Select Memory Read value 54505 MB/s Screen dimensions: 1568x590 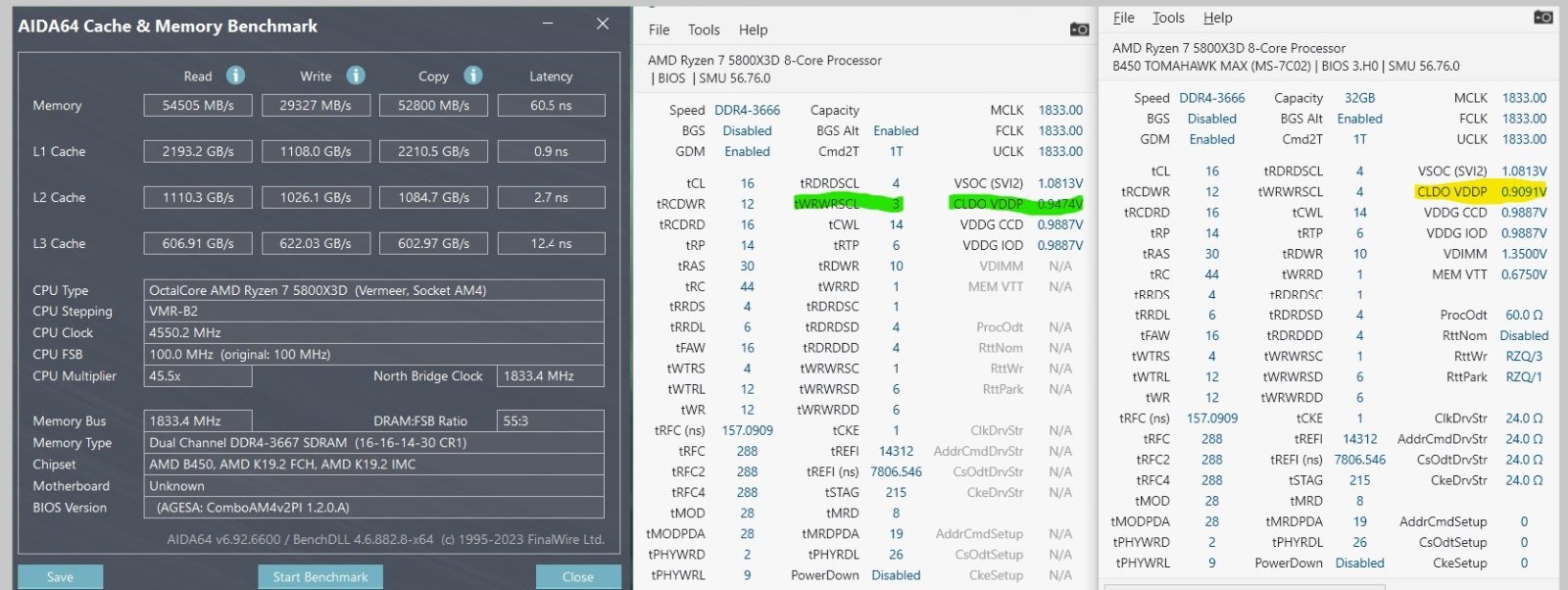click(198, 105)
